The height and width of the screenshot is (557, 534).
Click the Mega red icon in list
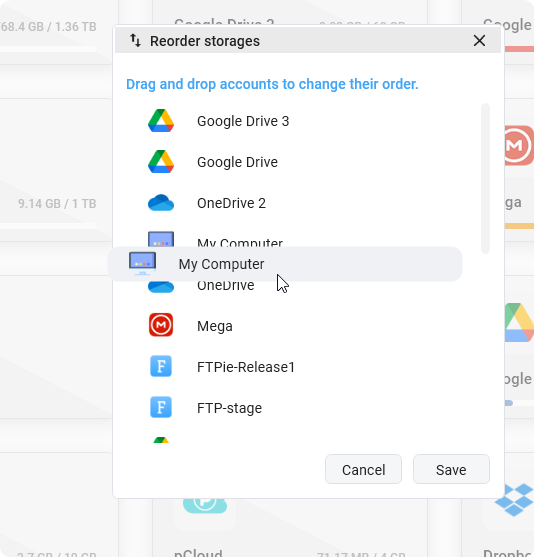[x=161, y=325]
